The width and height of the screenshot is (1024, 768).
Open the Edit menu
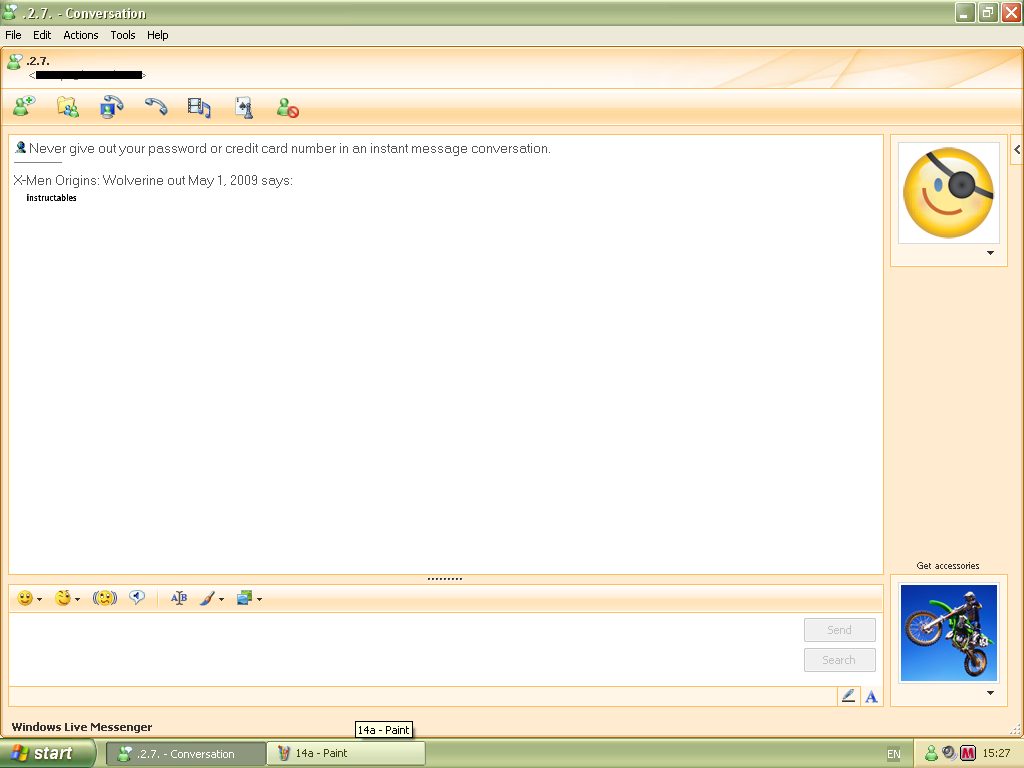pos(42,35)
